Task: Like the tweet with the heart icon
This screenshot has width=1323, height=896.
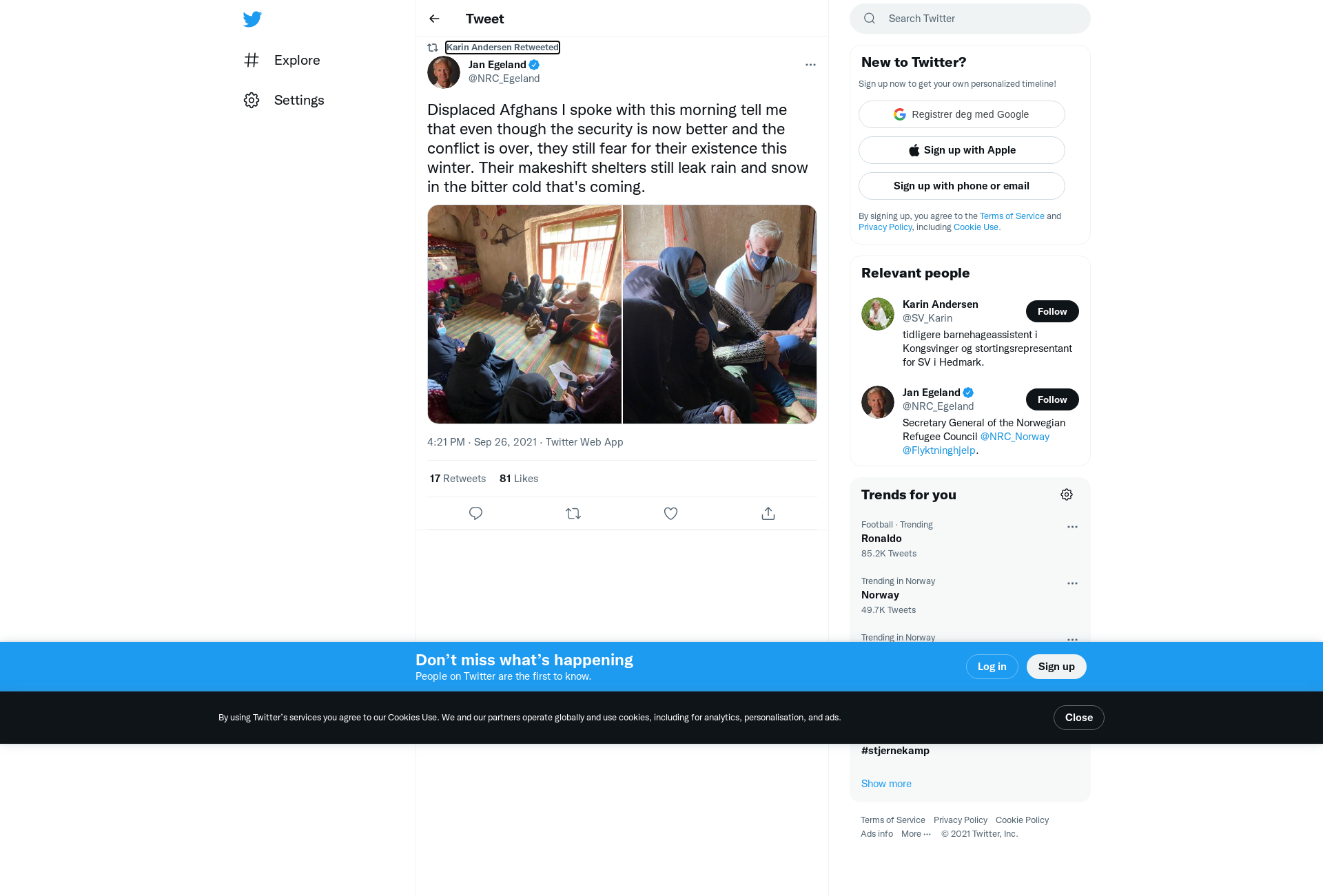Action: 670,513
